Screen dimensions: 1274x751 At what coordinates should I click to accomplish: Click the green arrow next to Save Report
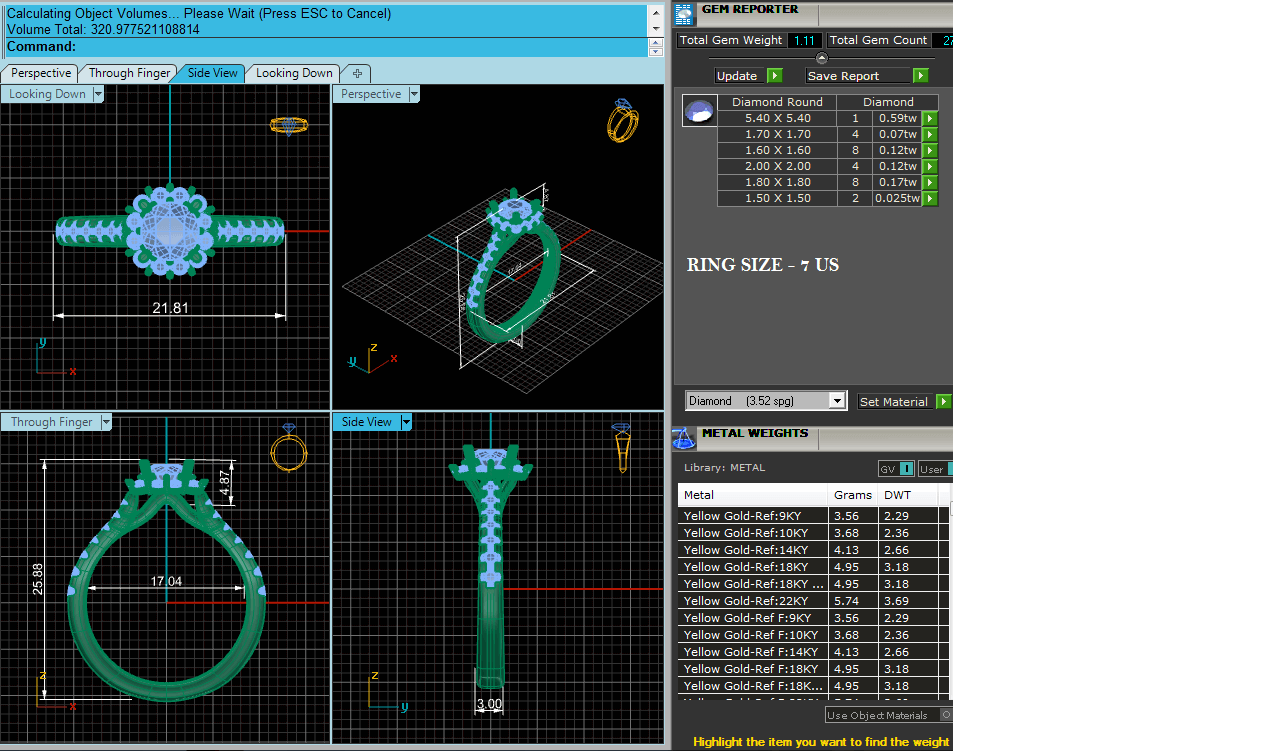pos(921,76)
